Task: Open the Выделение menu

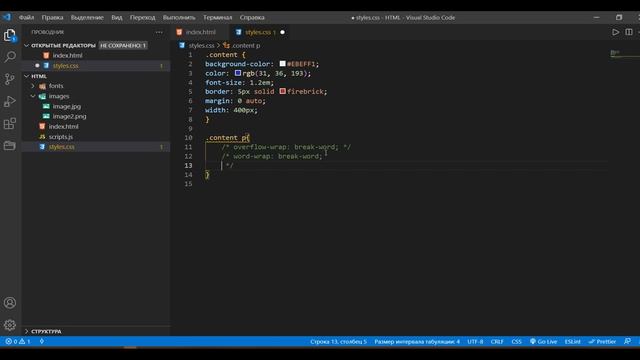Action: click(87, 18)
